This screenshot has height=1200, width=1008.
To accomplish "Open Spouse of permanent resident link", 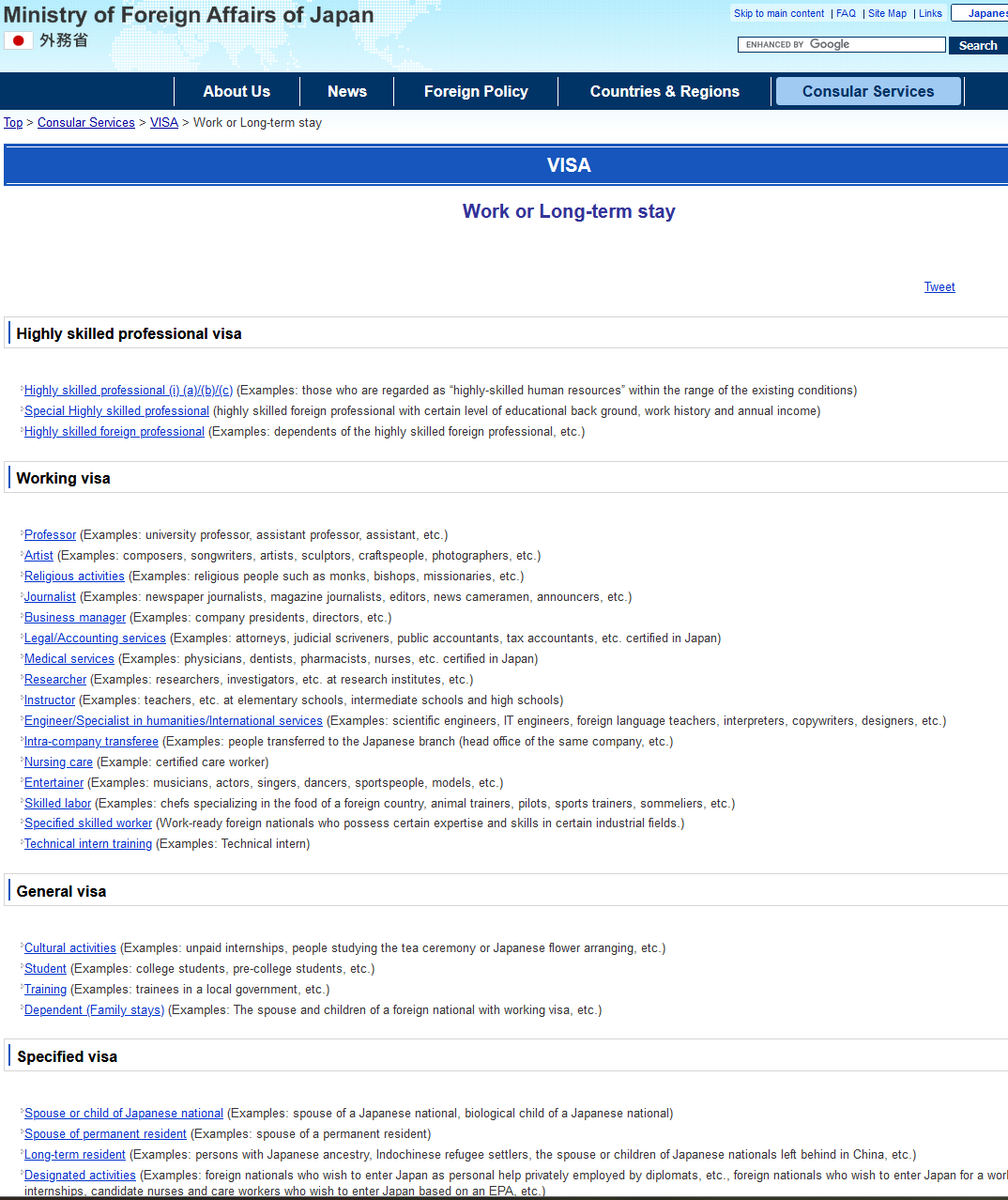I will coord(105,1134).
